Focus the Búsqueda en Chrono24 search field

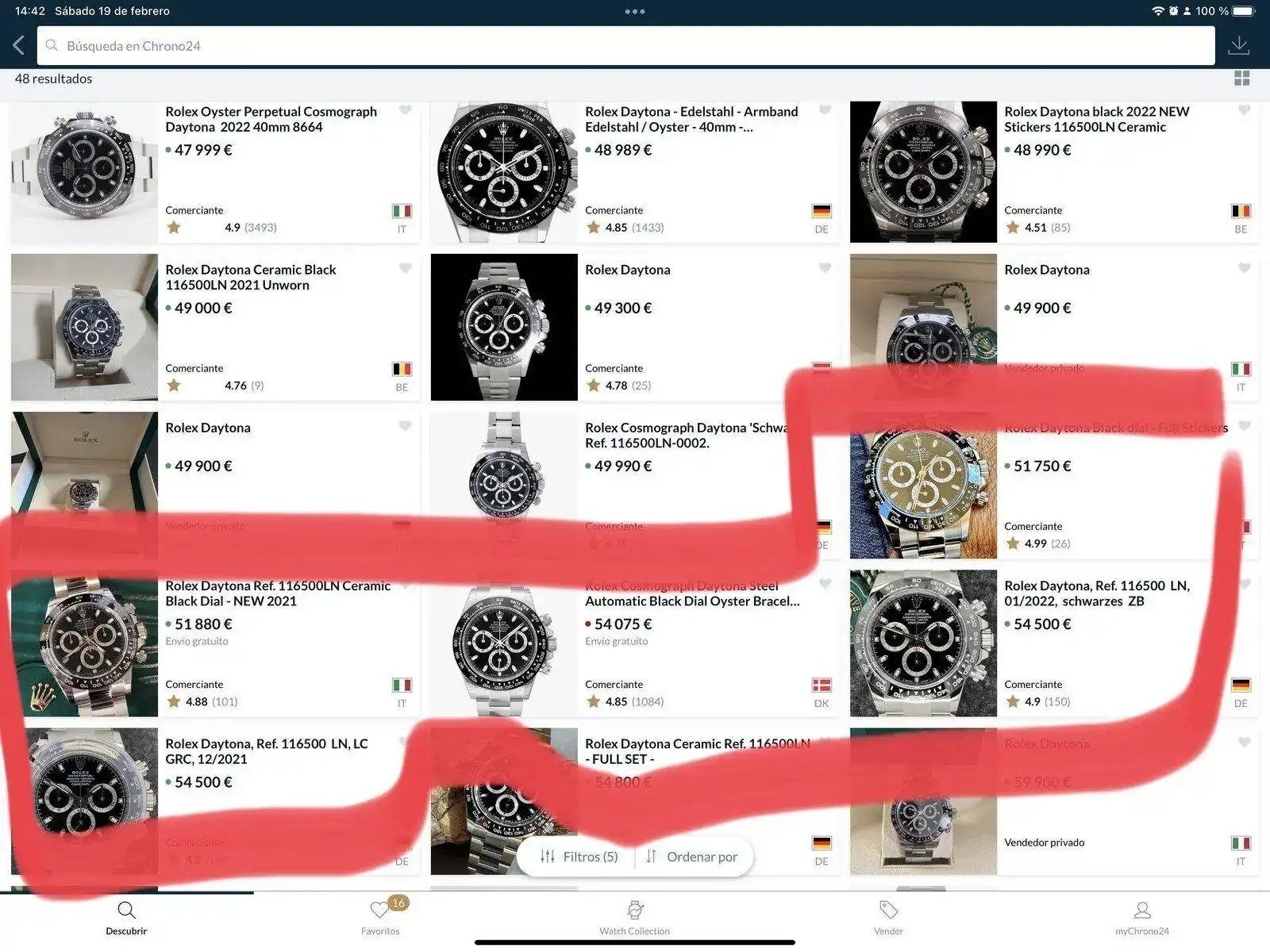click(x=625, y=46)
